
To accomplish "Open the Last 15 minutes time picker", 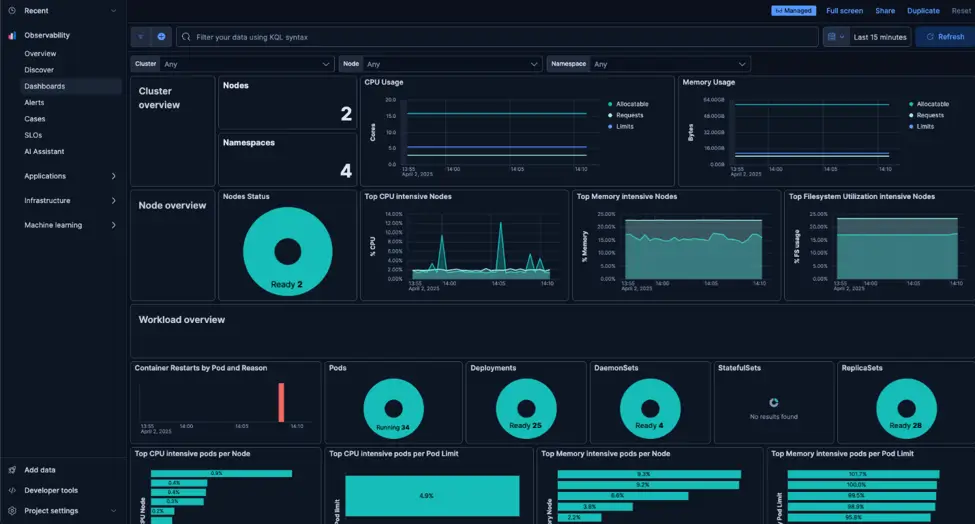I will tap(880, 37).
